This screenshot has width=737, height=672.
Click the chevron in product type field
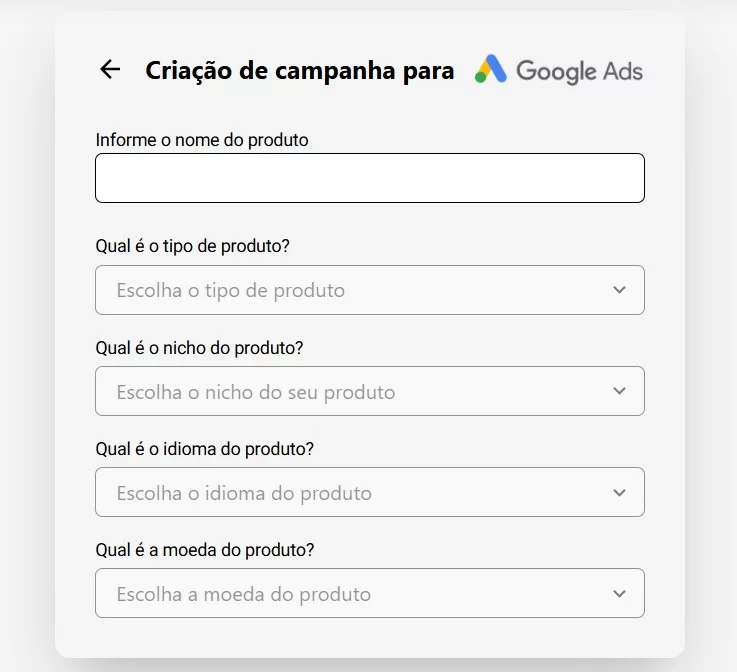coord(619,290)
